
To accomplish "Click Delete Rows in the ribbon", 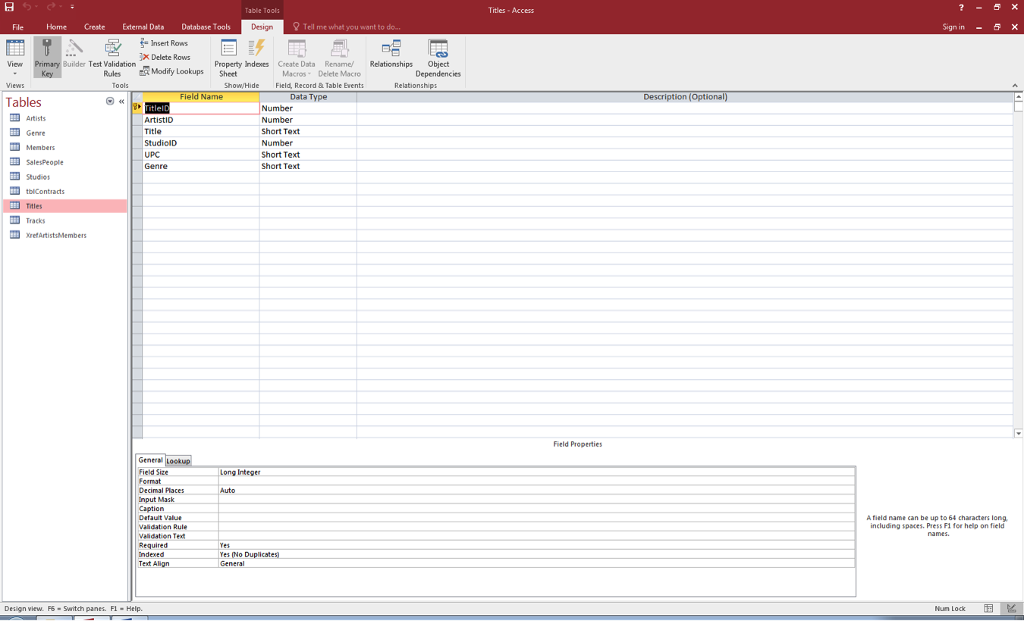I will 165,57.
